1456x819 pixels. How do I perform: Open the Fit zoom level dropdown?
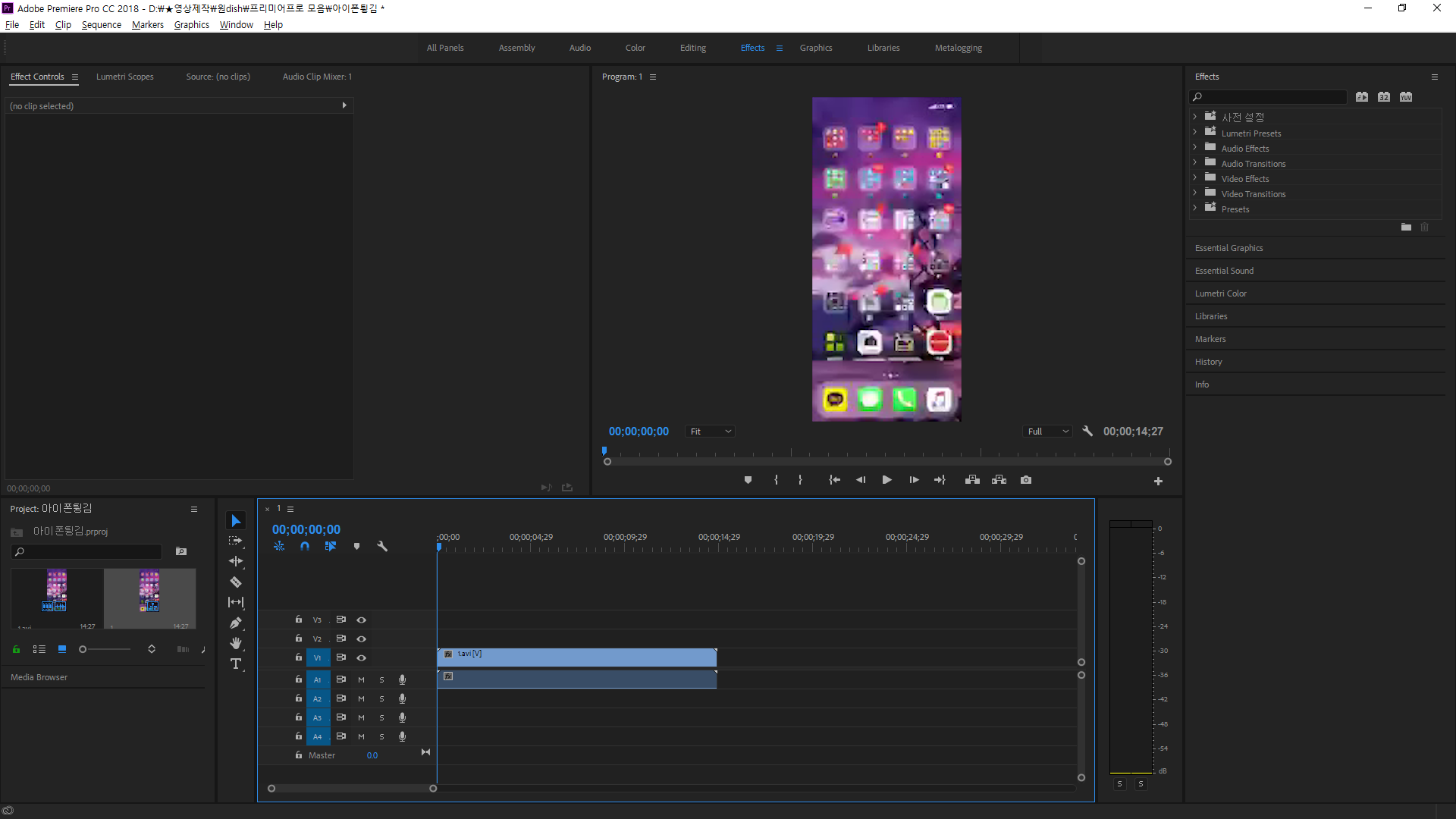711,431
